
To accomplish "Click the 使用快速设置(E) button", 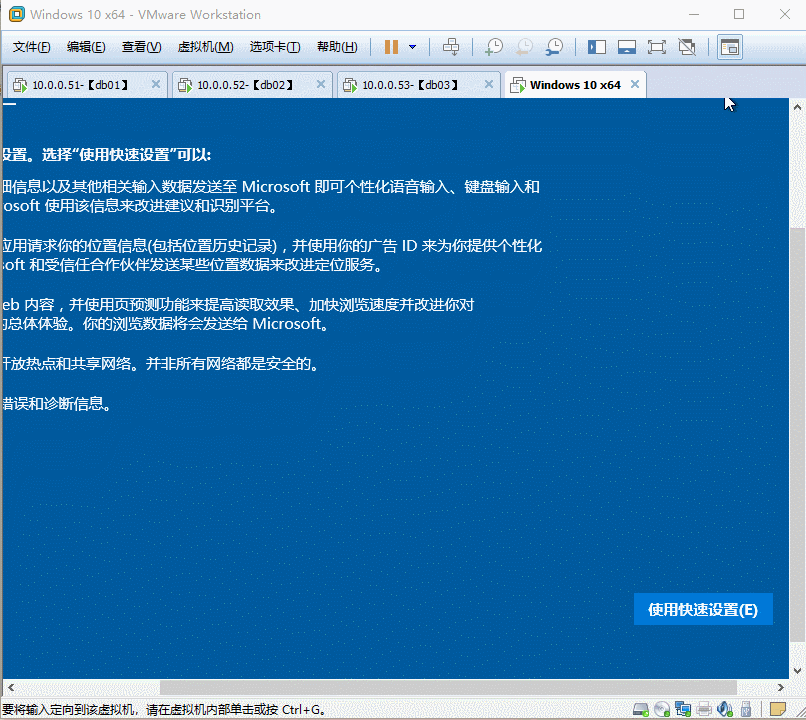I will pyautogui.click(x=703, y=609).
